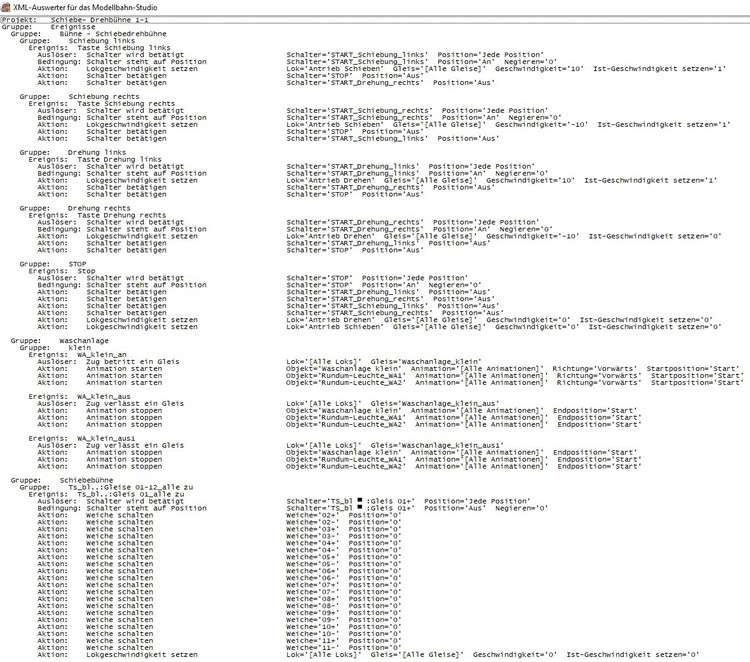The width and height of the screenshot is (750, 662).
Task: Click the 'Gruppe: Schiebung rechts' line
Action: point(79,97)
